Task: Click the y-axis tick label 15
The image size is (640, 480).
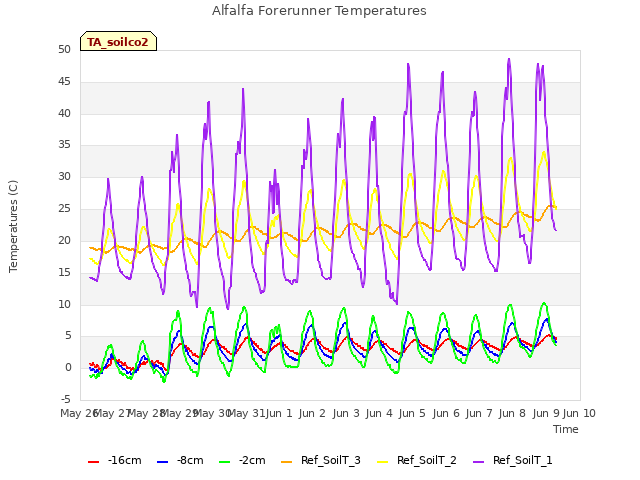Action: [x=64, y=272]
